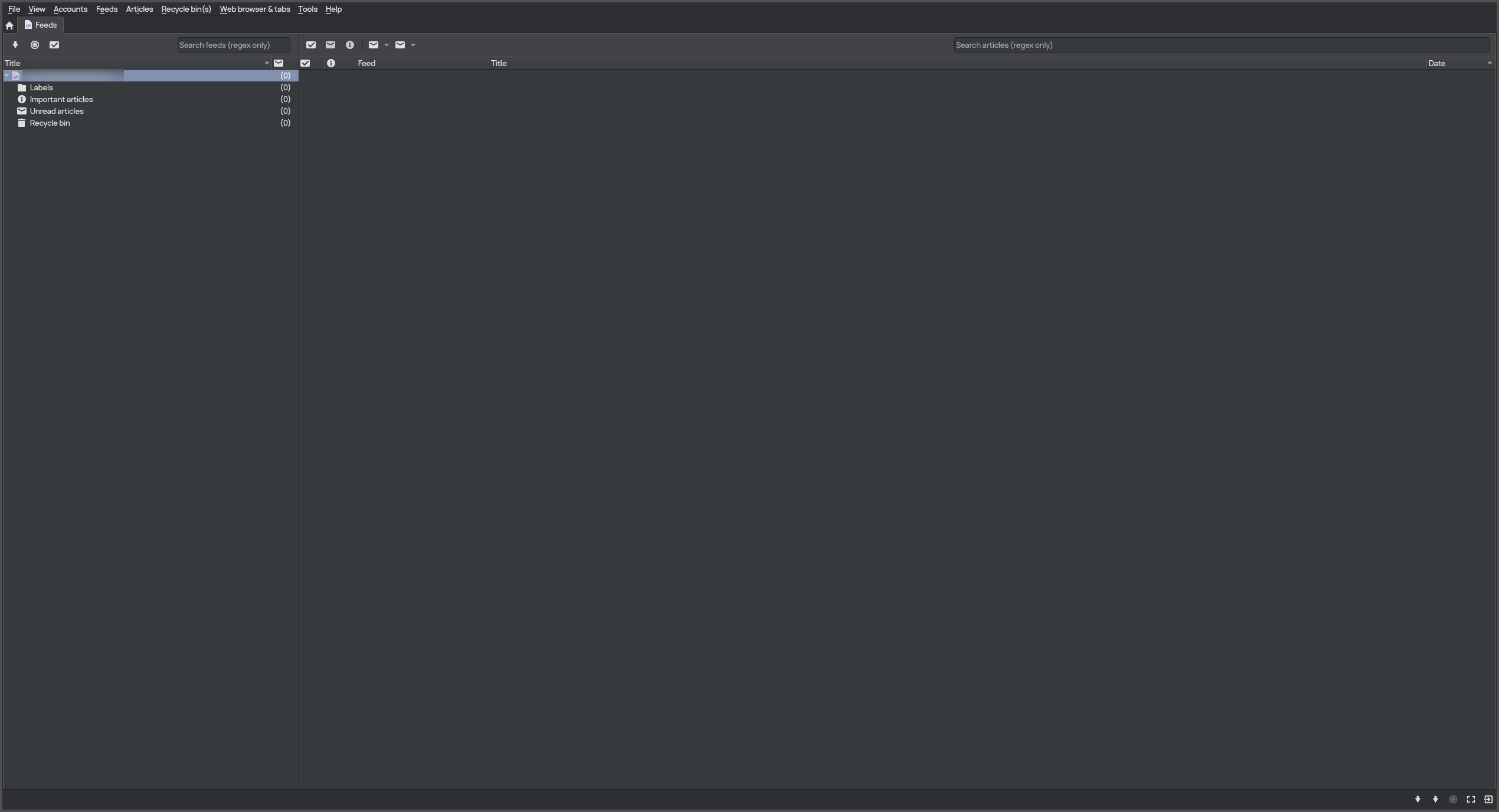Switch to the Feeds tab

coord(41,25)
